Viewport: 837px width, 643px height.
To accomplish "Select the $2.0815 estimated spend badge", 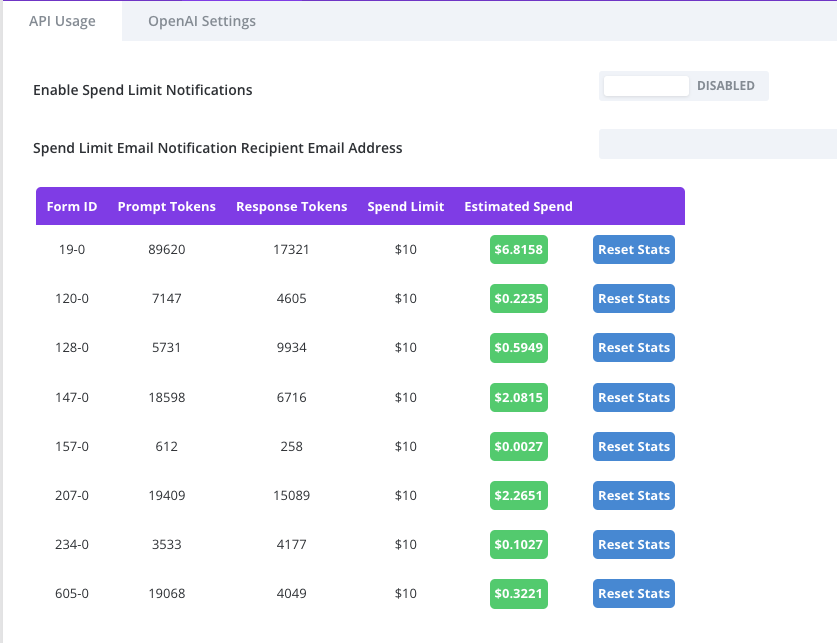I will click(x=519, y=397).
